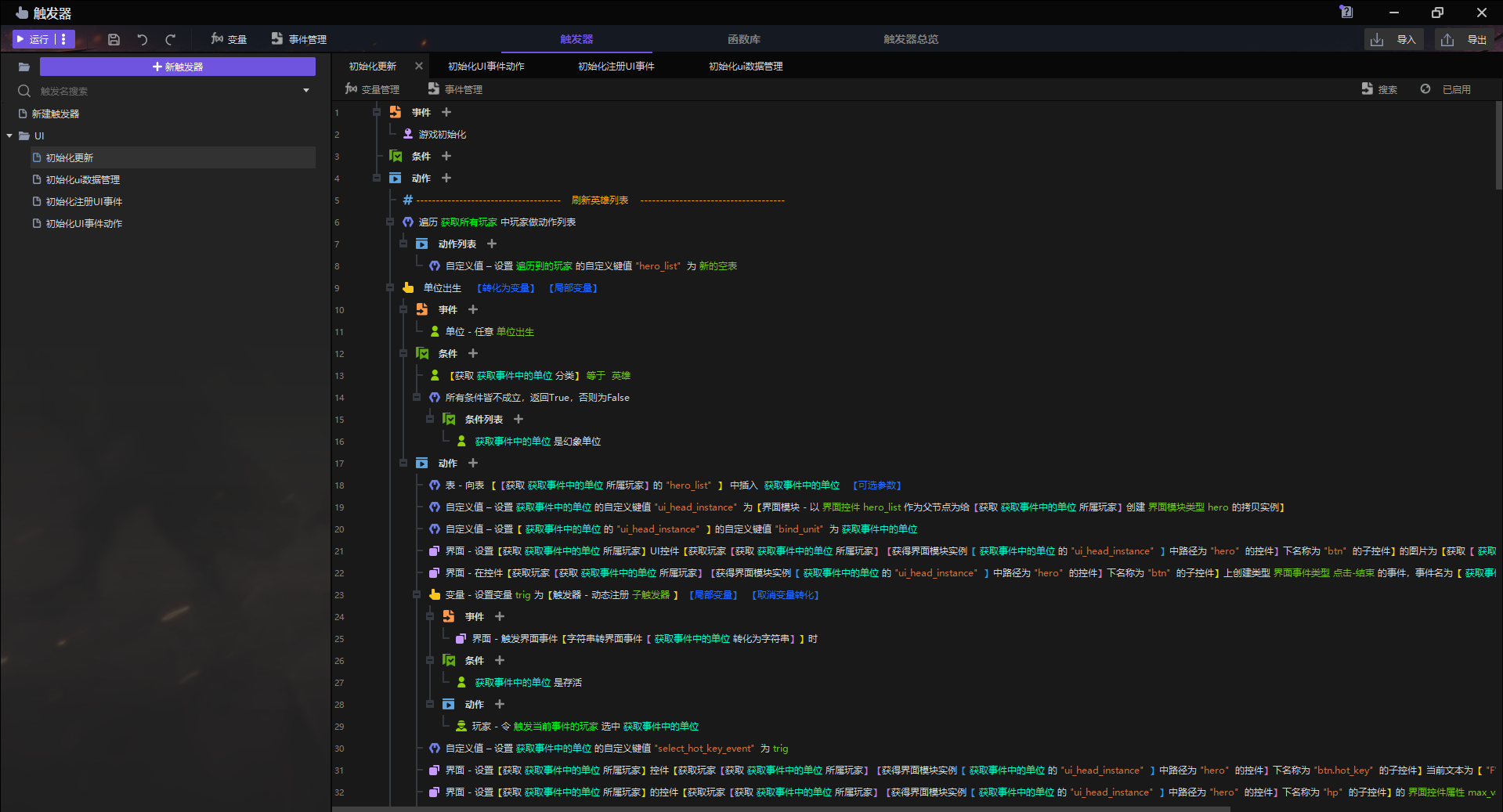Viewport: 1503px width, 812px height.
Task: Click the action icon on line 4
Action: [x=396, y=178]
